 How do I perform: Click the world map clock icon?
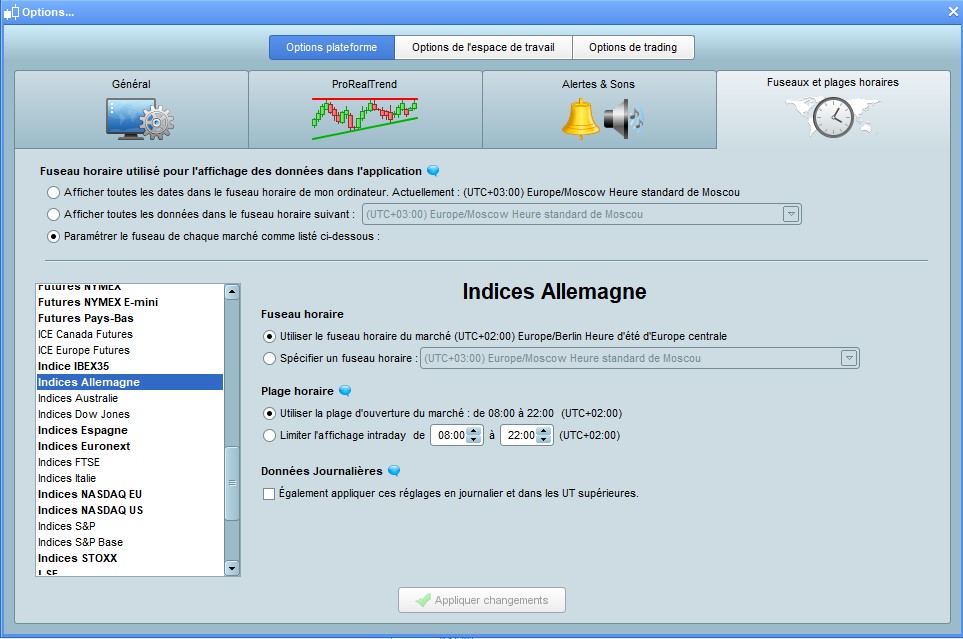833,117
